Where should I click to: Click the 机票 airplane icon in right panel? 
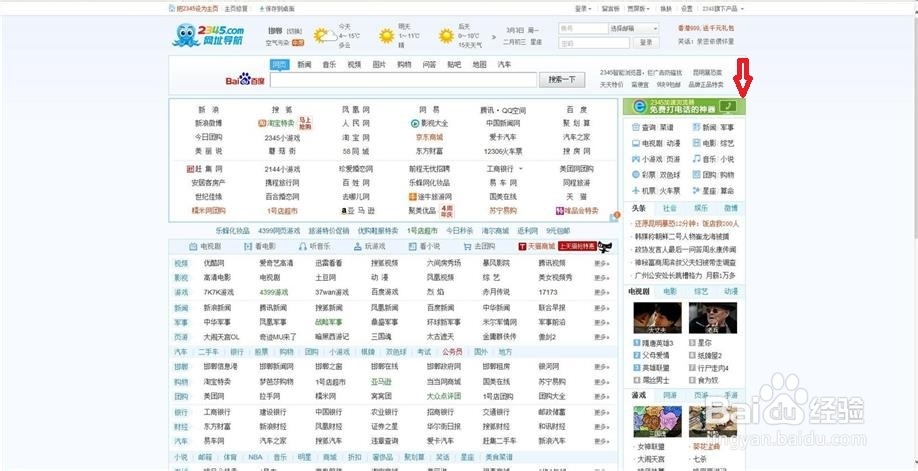(x=636, y=190)
